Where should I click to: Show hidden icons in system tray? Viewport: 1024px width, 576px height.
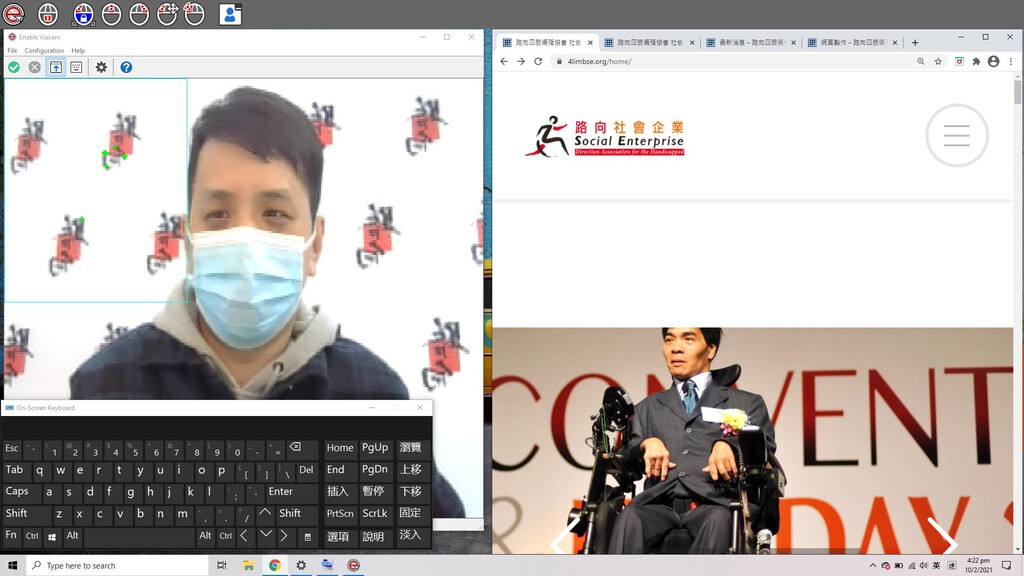click(x=872, y=565)
